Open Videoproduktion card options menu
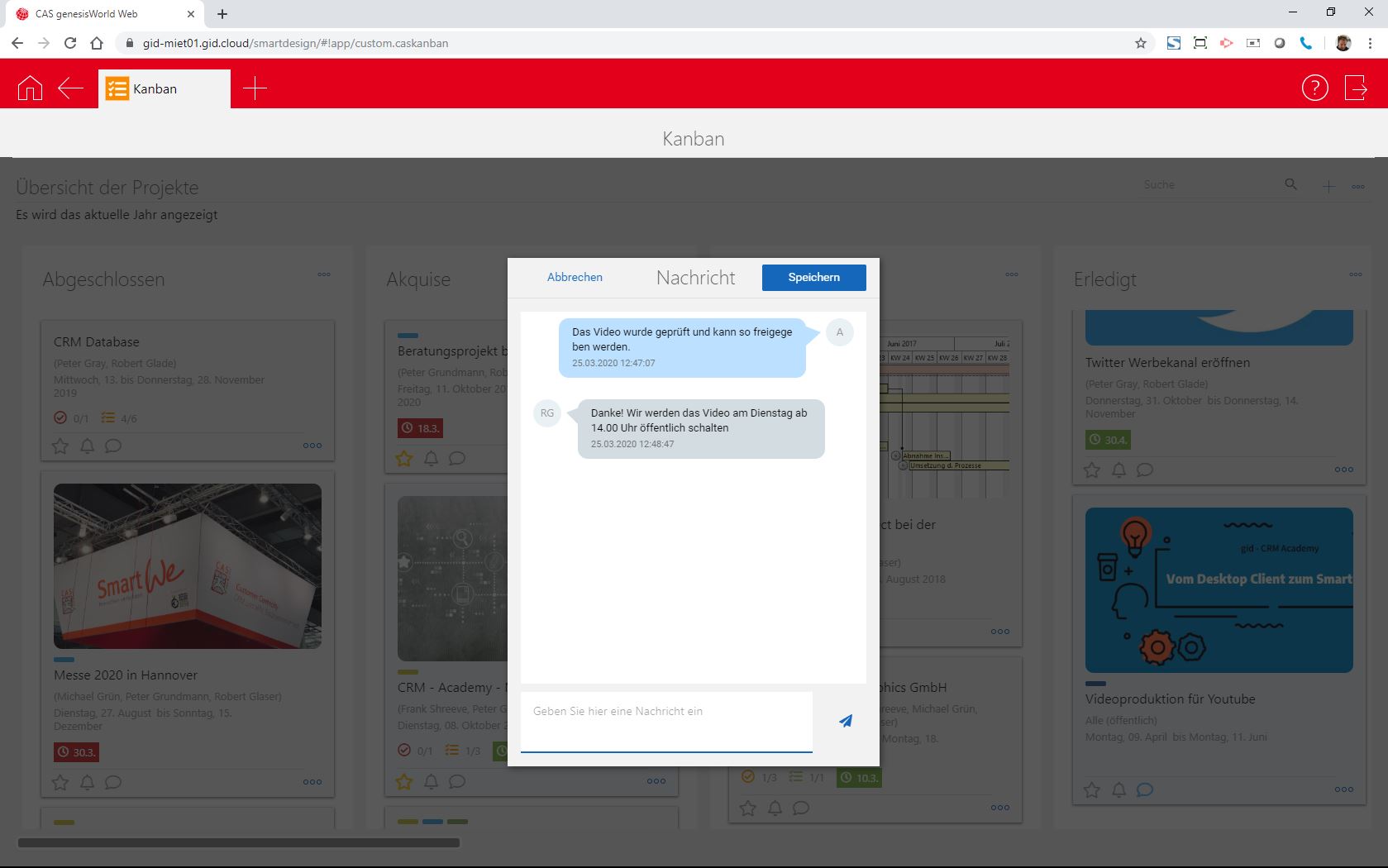Image resolution: width=1388 pixels, height=868 pixels. point(1344,789)
